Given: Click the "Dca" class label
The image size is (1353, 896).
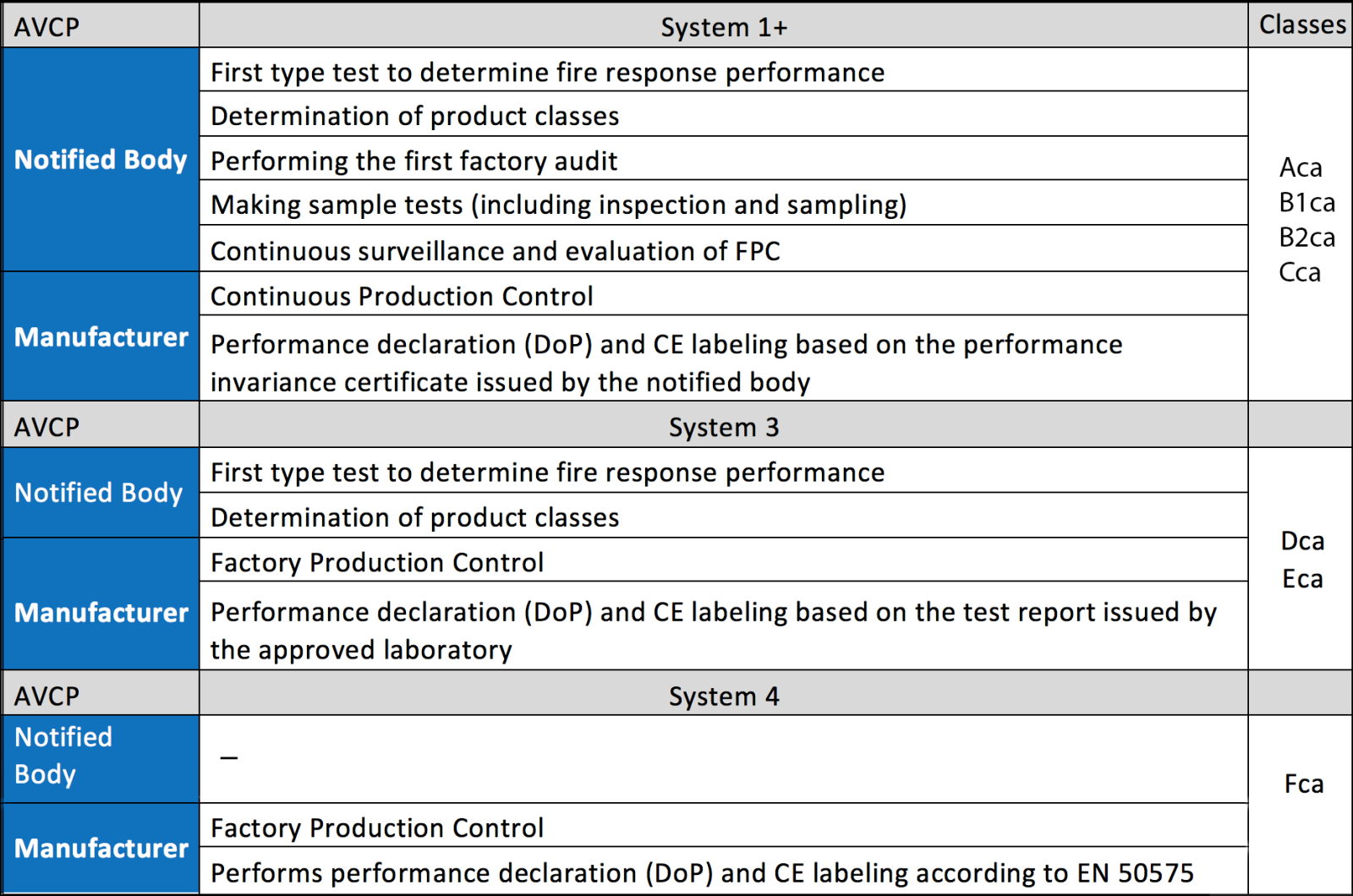Looking at the screenshot, I should [1302, 541].
